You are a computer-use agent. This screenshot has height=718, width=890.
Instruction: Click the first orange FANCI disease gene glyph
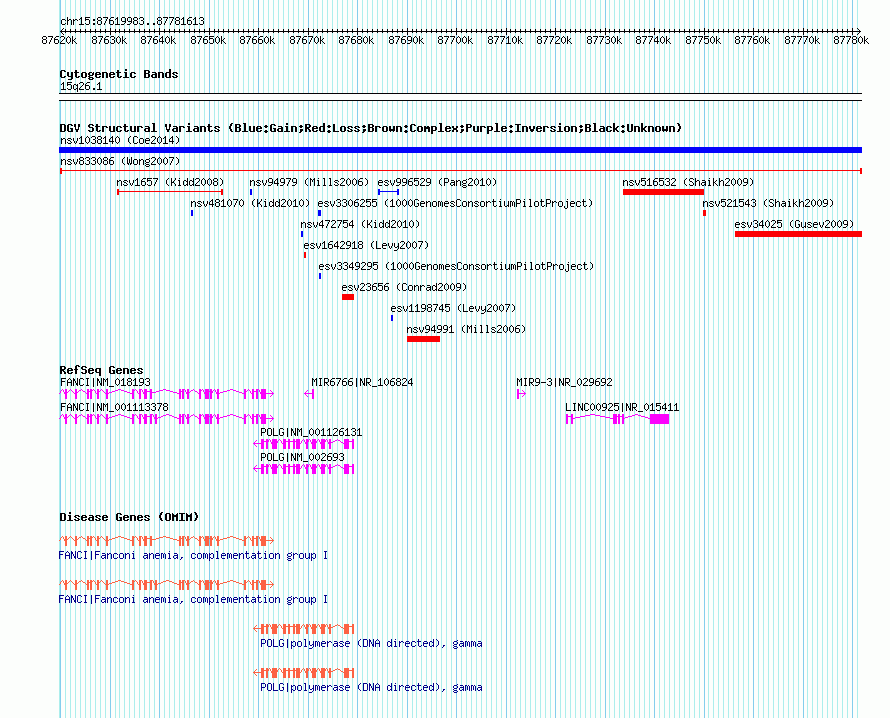point(166,540)
